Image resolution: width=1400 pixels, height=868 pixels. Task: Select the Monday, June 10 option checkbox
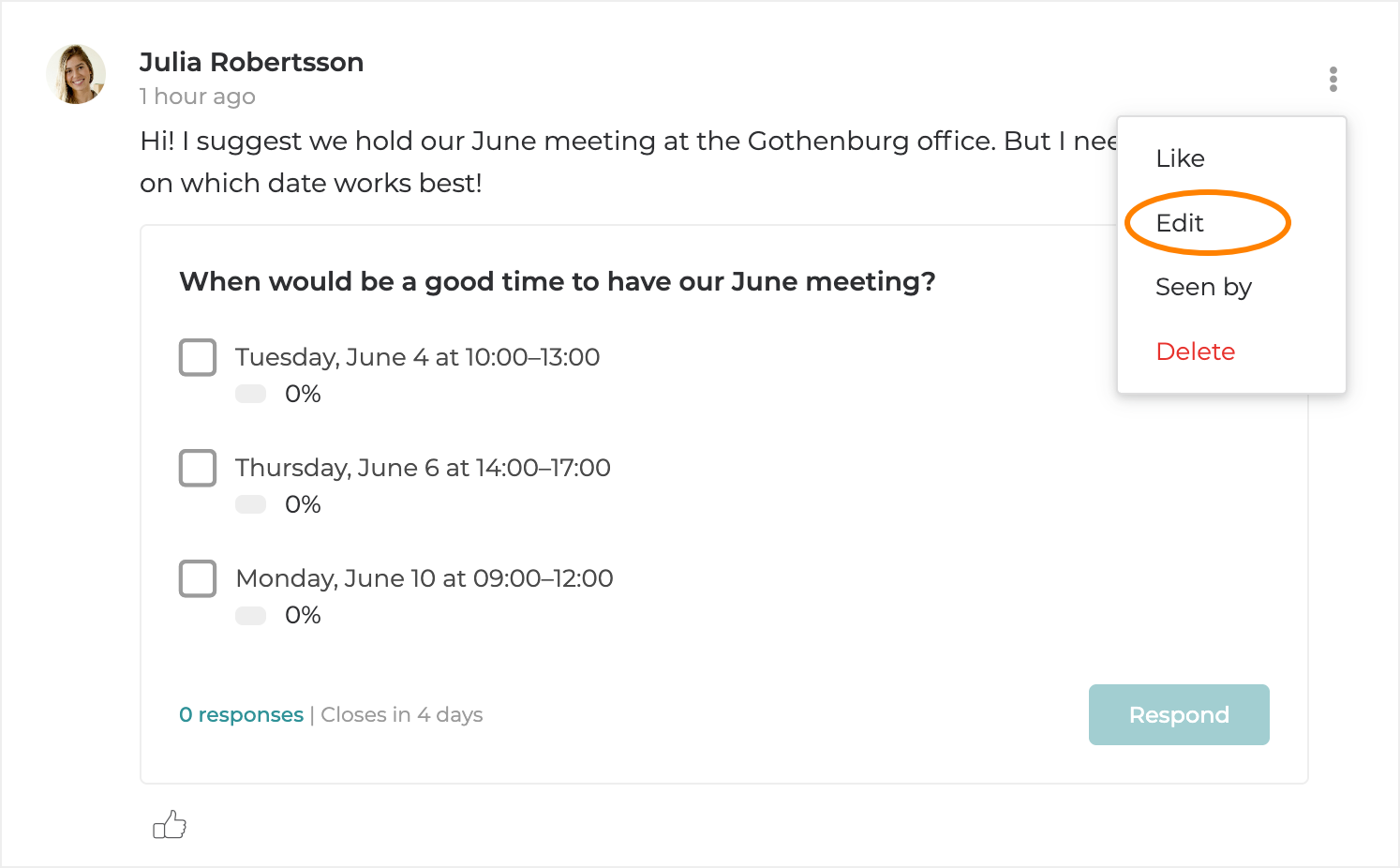[x=198, y=578]
